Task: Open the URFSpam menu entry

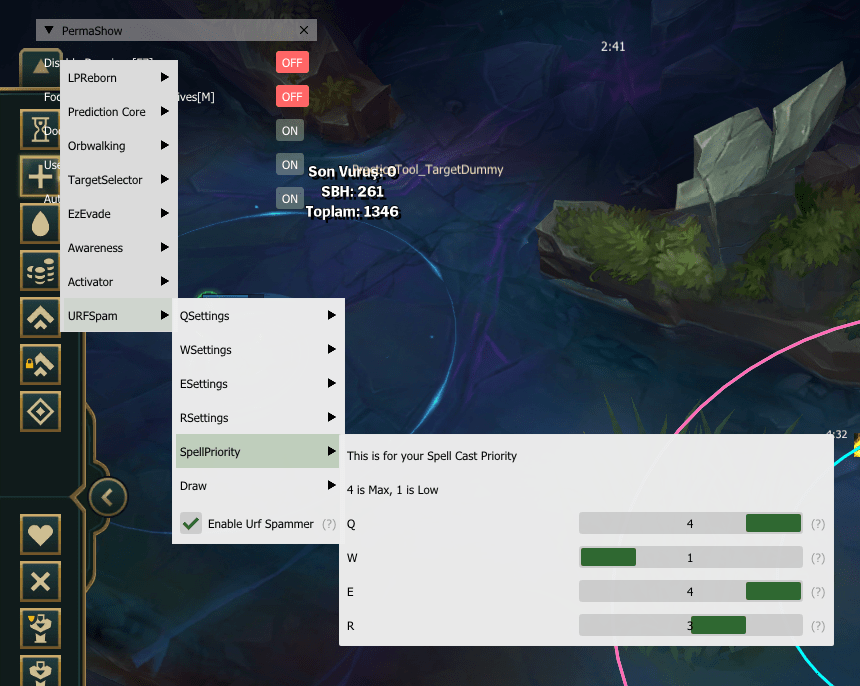Action: click(x=117, y=315)
